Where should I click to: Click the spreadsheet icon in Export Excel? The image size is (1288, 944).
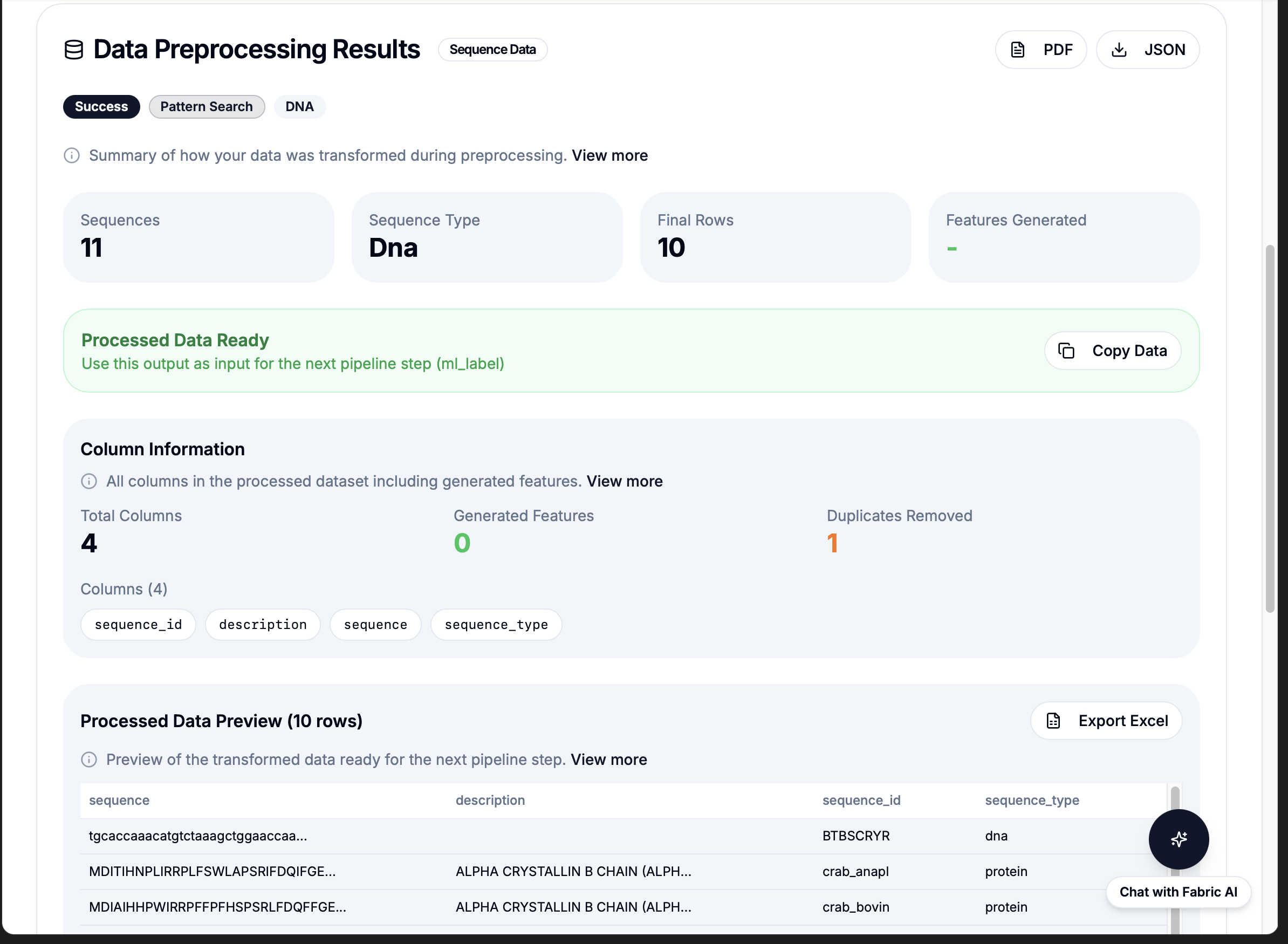tap(1053, 721)
